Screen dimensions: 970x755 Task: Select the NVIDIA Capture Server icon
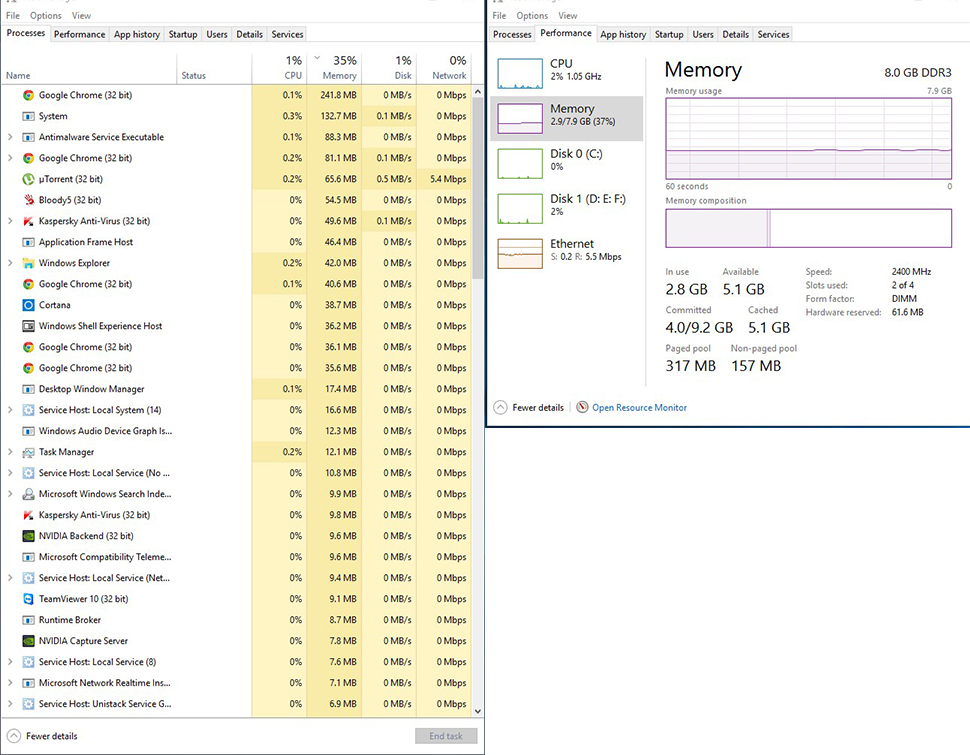29,641
